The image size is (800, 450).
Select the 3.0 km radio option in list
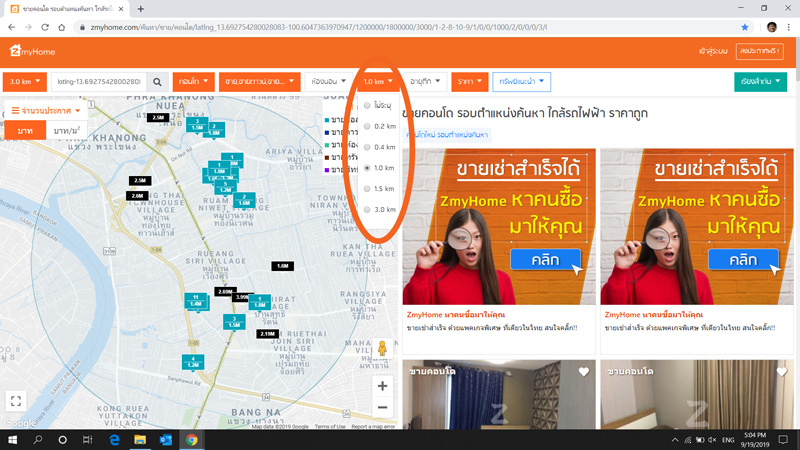(367, 210)
